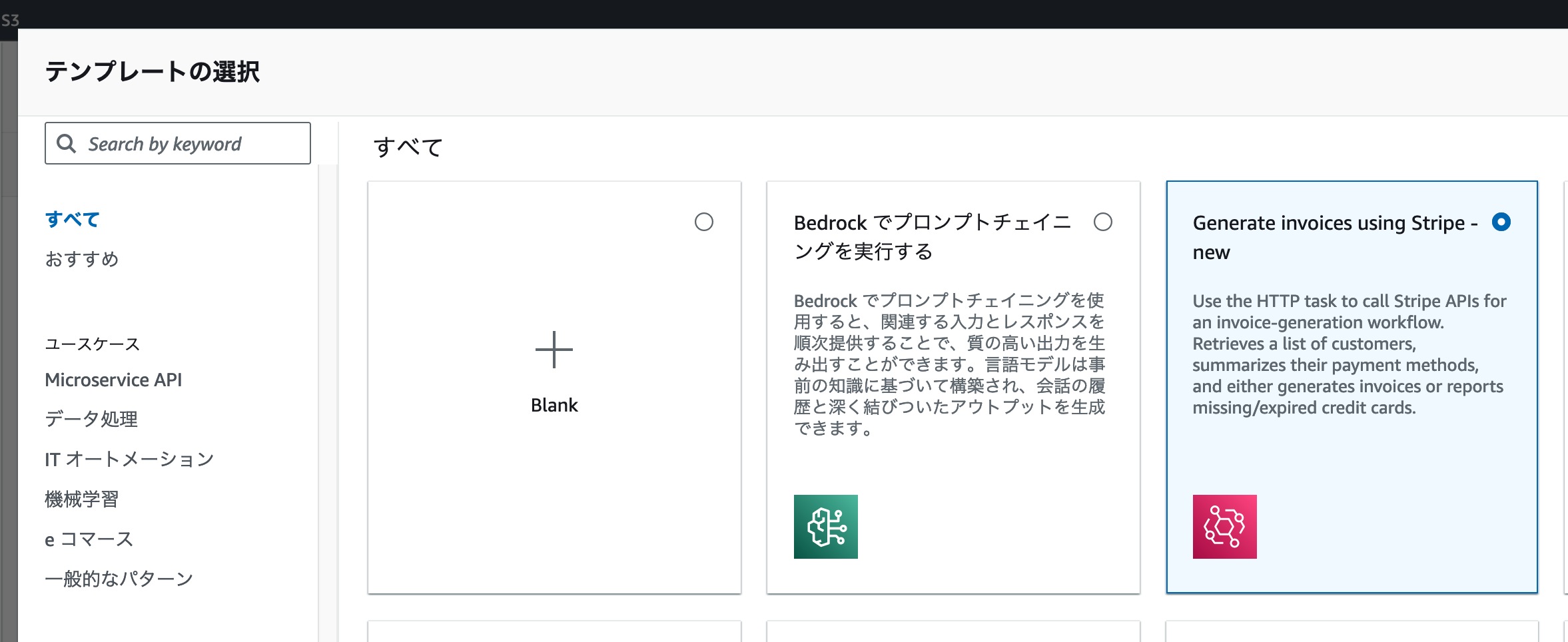Select the データ処理 category

(91, 419)
